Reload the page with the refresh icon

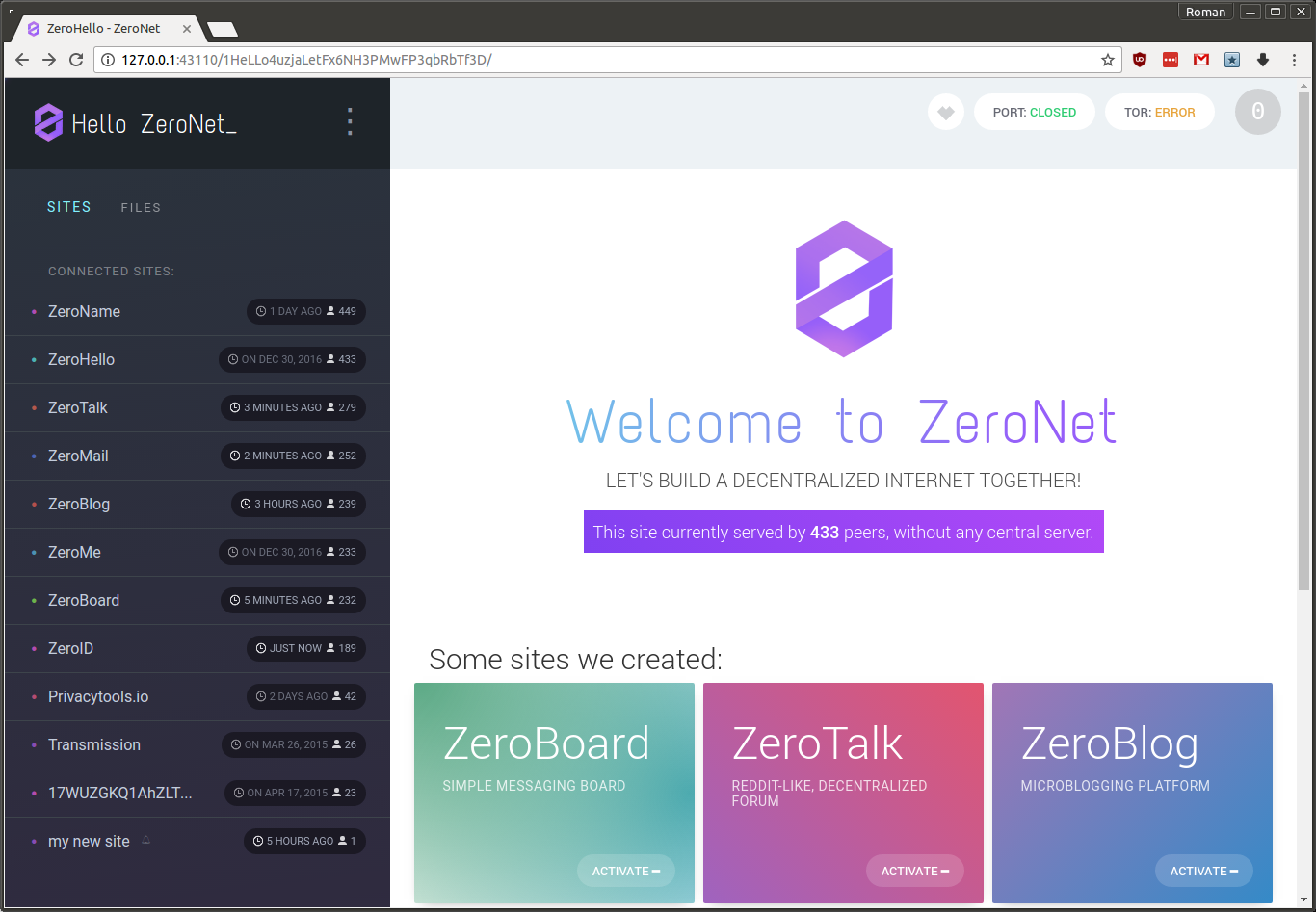tap(76, 59)
